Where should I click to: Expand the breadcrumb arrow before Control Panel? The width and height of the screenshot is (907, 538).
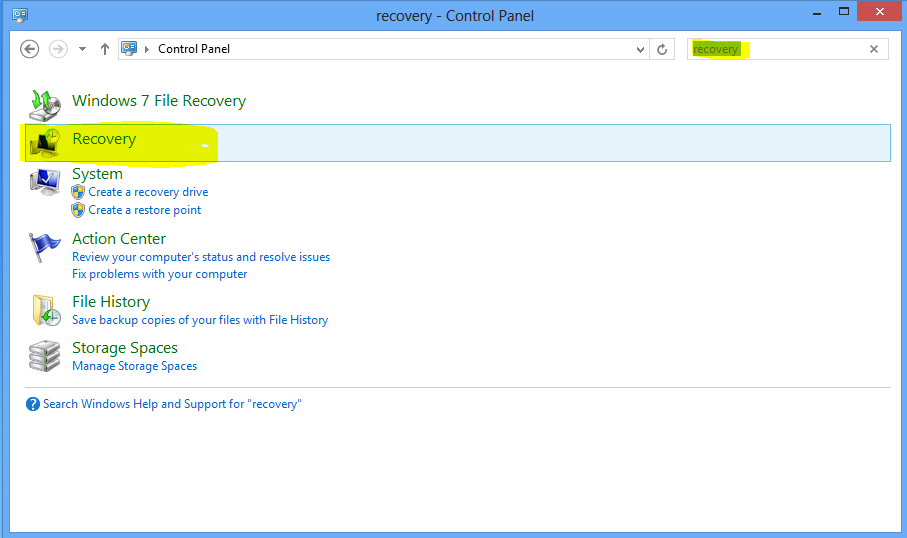coord(147,49)
